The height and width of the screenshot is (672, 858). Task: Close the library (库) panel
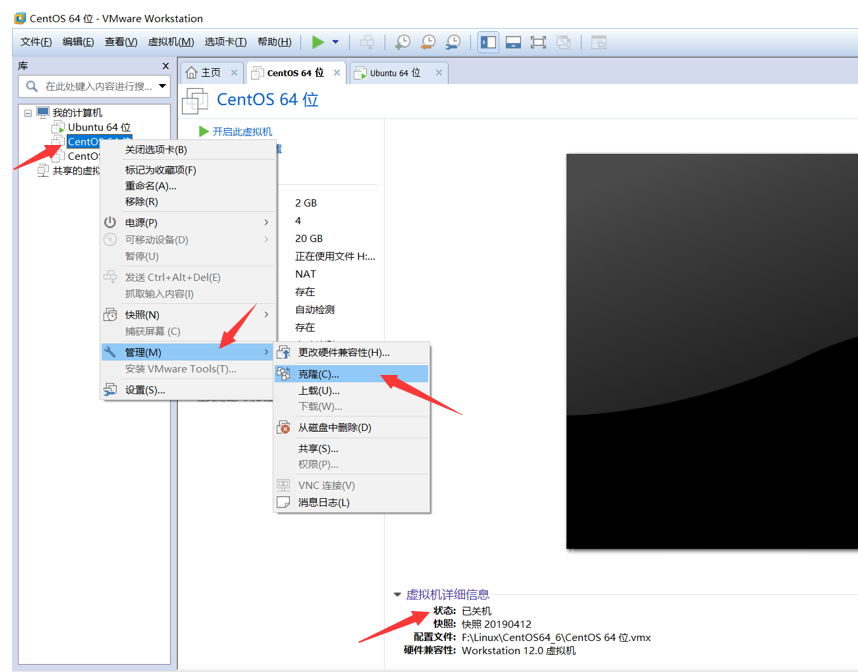point(166,66)
